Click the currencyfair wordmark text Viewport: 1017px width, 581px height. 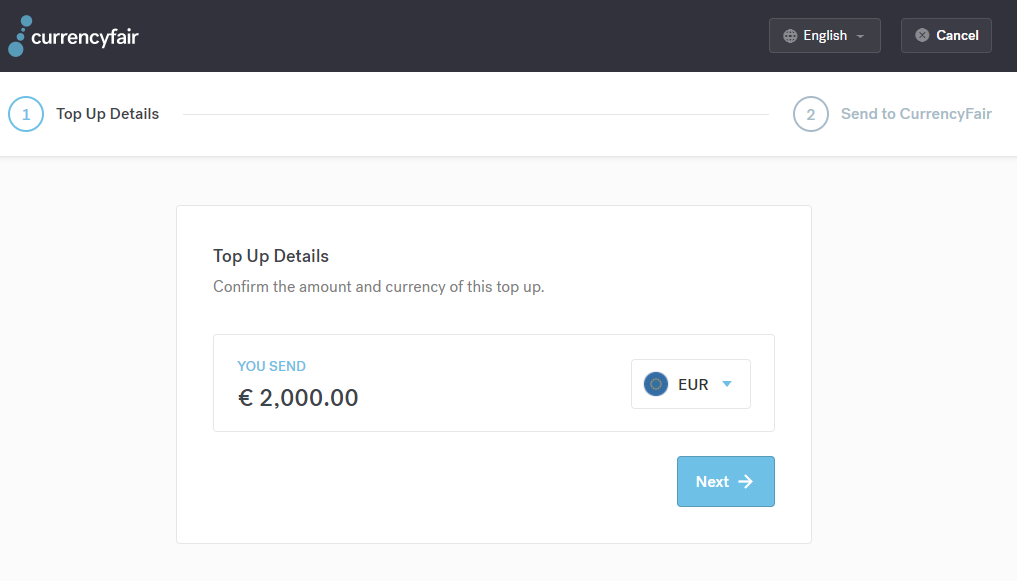tap(85, 38)
